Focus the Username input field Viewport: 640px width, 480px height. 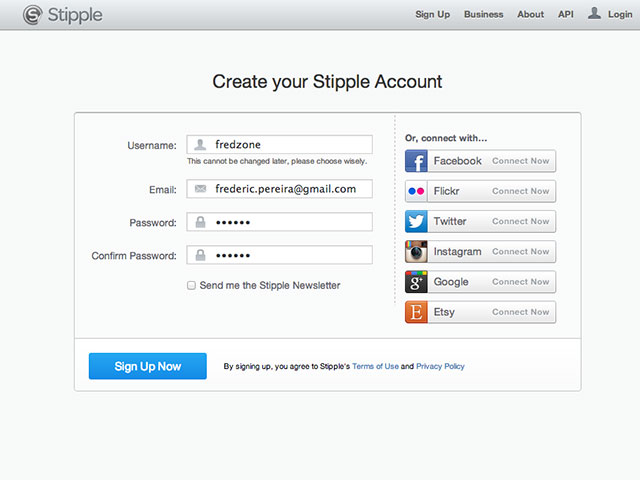pyautogui.click(x=280, y=144)
